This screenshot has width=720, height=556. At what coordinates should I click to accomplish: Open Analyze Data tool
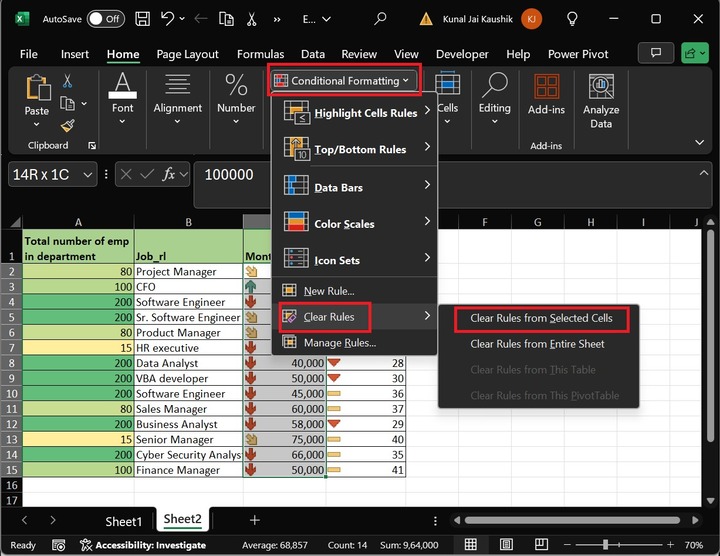[600, 101]
